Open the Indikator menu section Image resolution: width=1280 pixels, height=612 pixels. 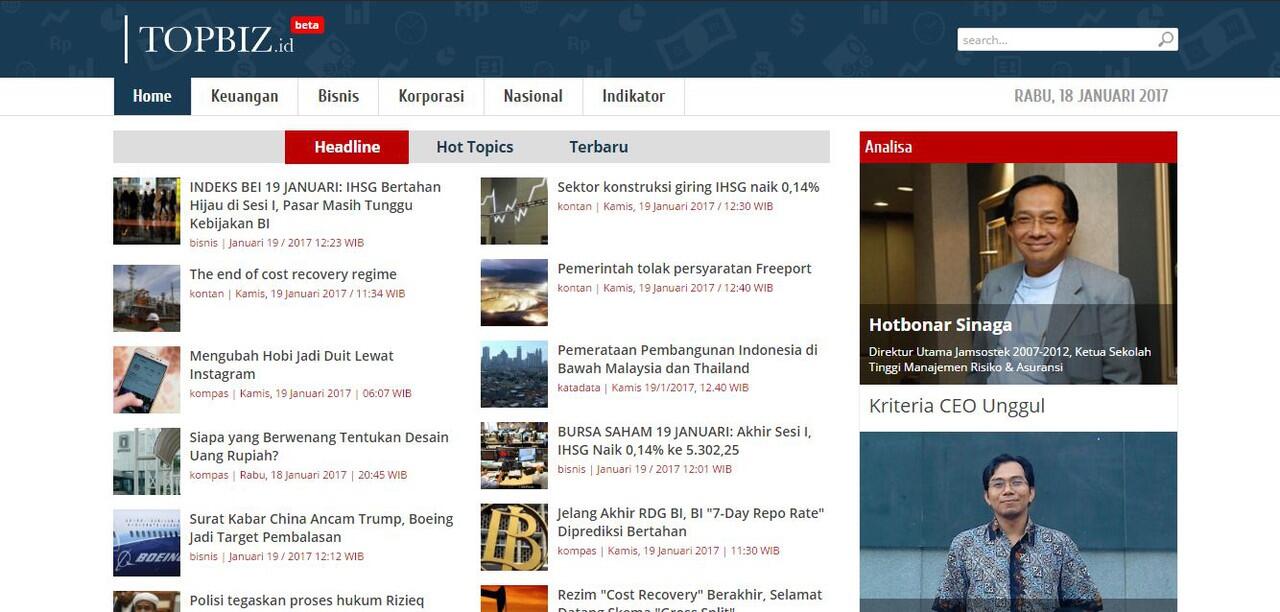coord(633,96)
